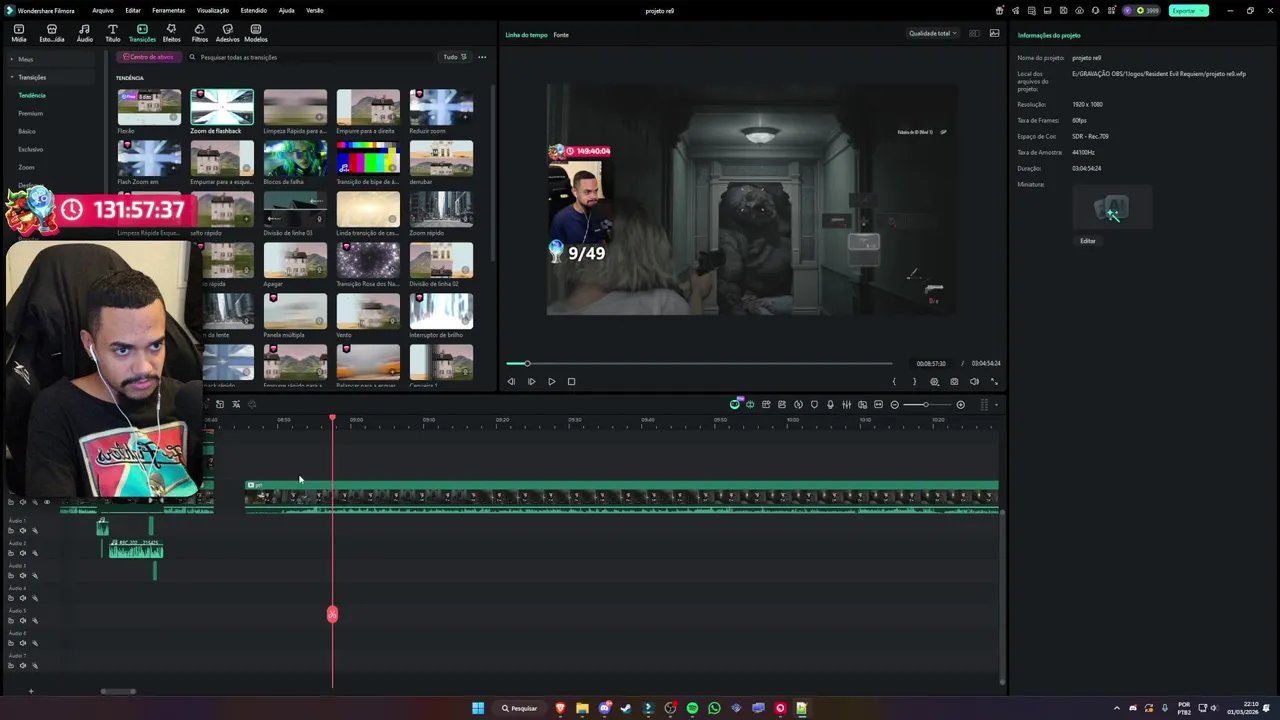Select the derrubar transition thumbnail
Screen dimensions: 1280x720
click(441, 158)
